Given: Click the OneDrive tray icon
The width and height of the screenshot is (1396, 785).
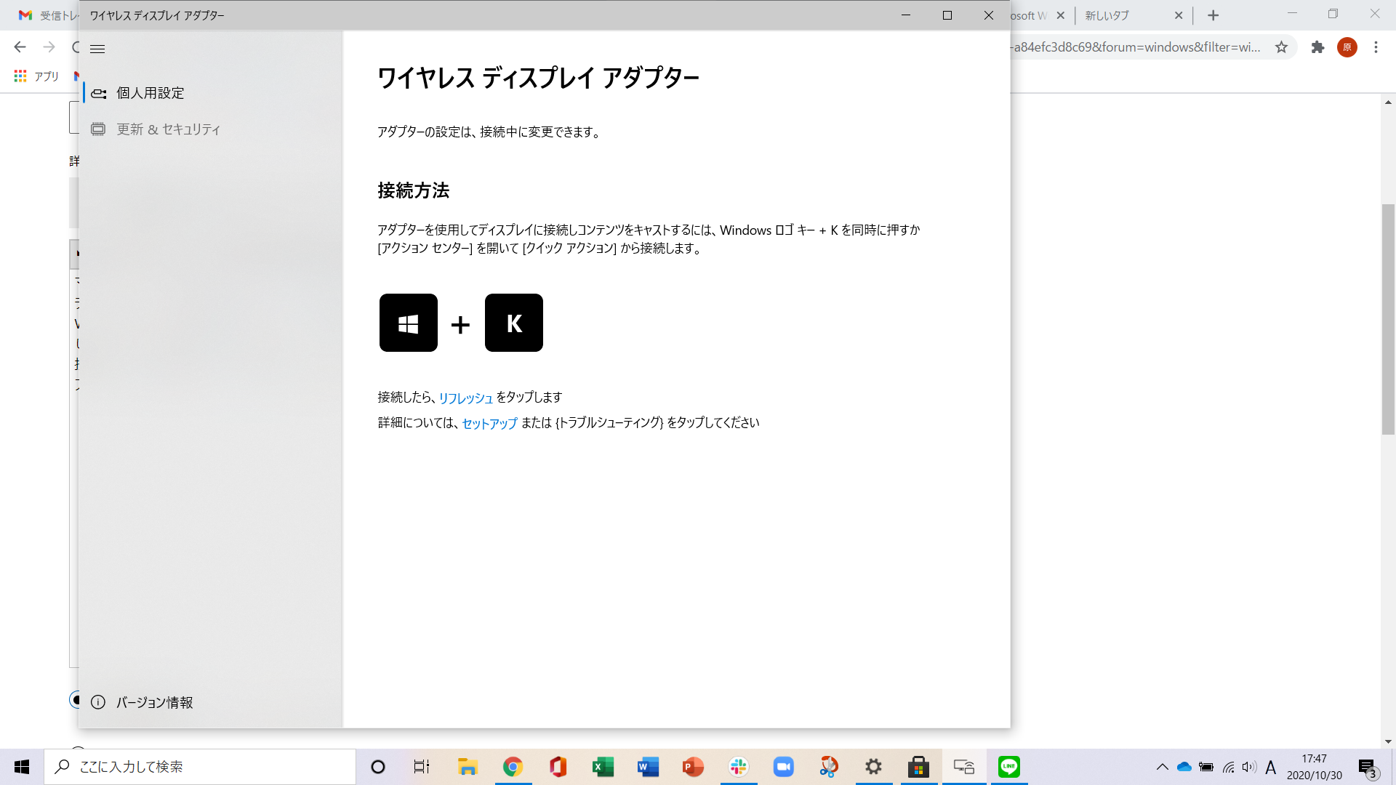Looking at the screenshot, I should pos(1184,767).
